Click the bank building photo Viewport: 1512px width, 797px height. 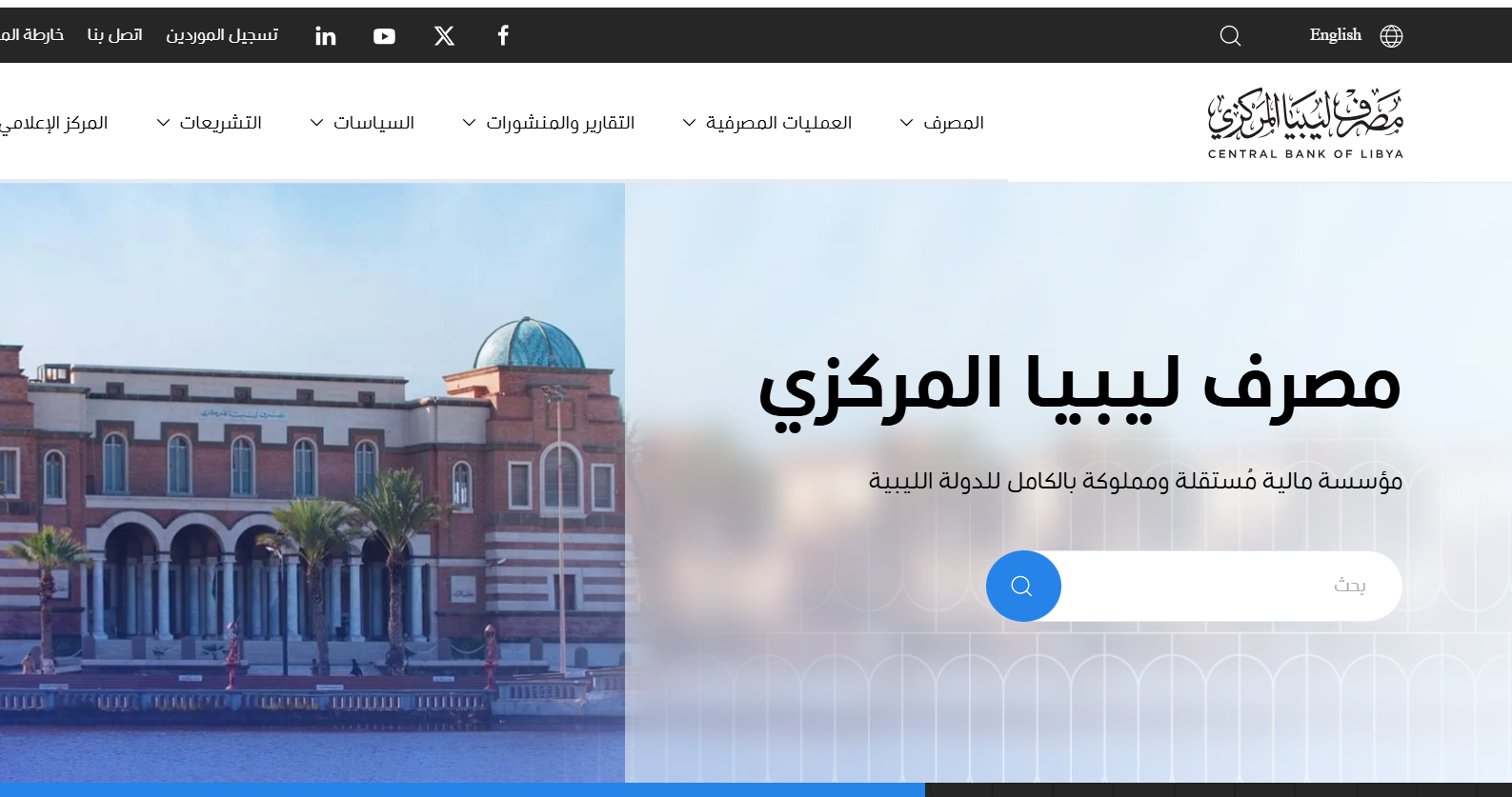(312, 483)
